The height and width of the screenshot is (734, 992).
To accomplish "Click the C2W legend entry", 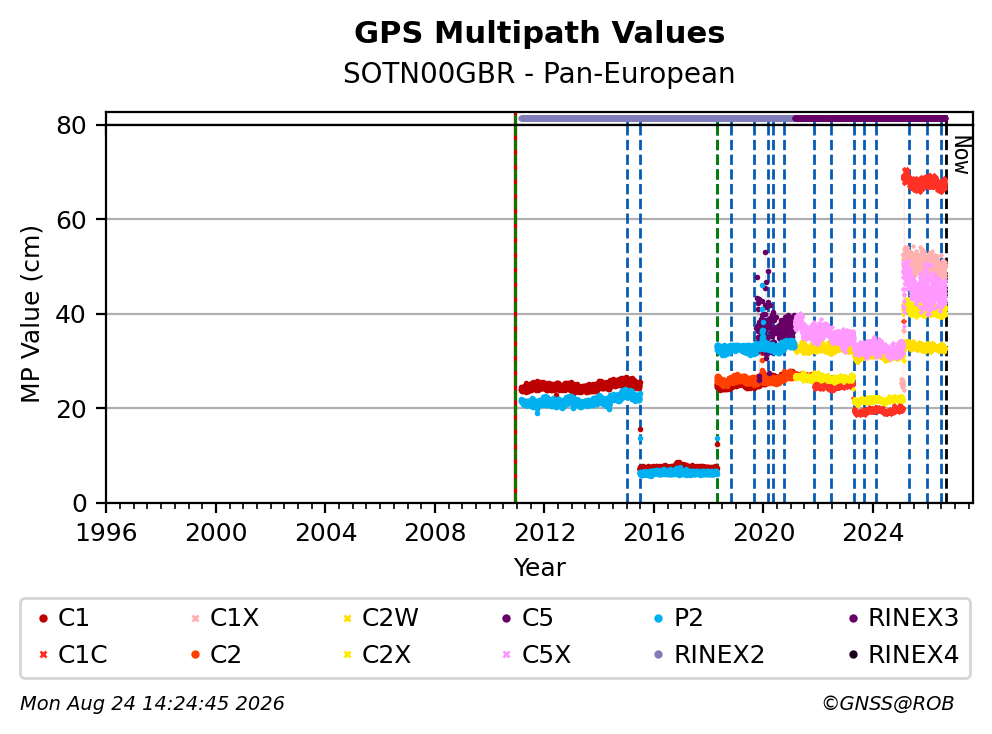I will 380,618.
